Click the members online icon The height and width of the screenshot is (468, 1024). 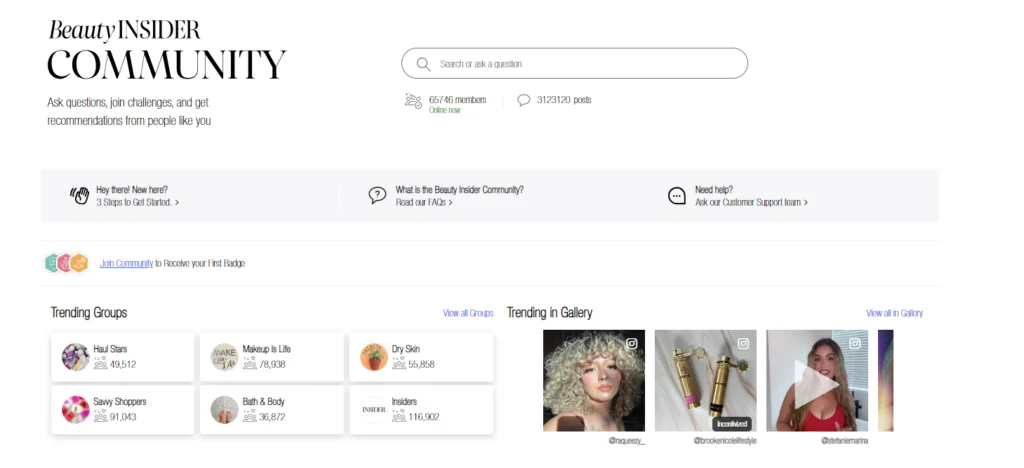tap(413, 101)
